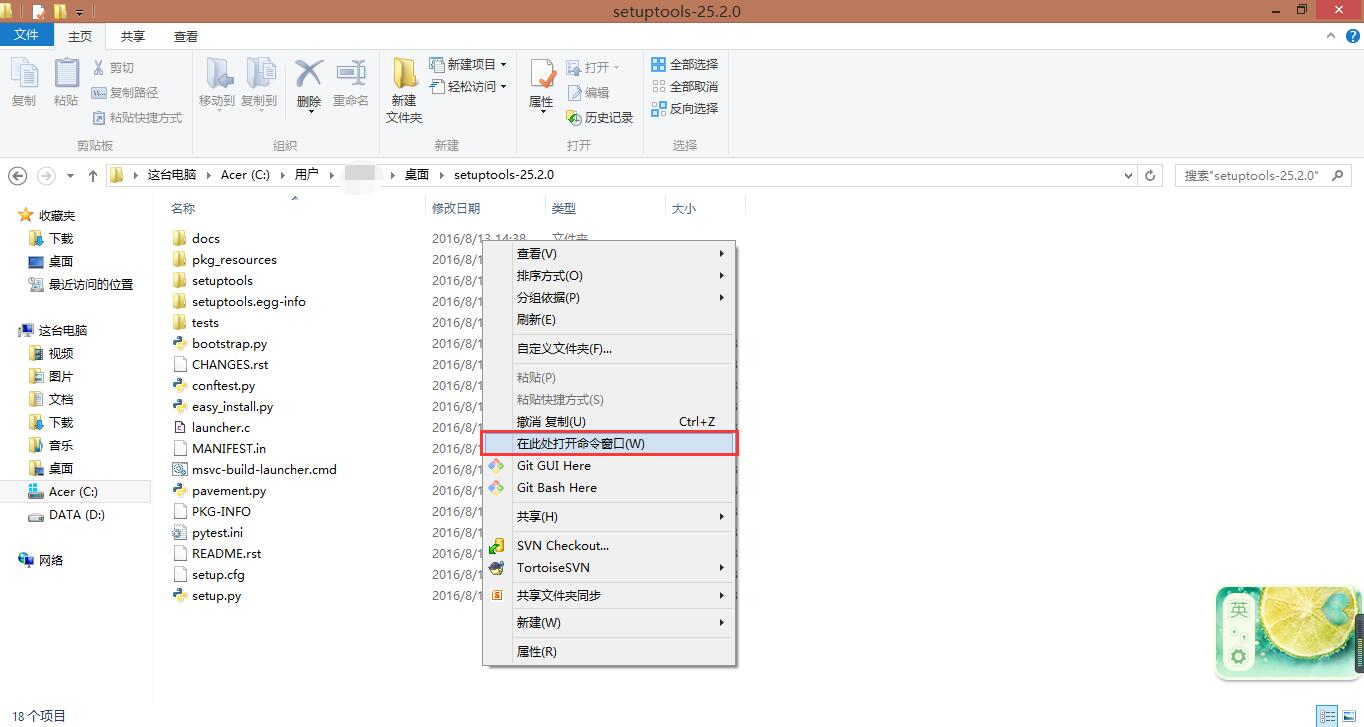This screenshot has height=727, width=1364.
Task: Go up one folder with the up arrow
Action: click(x=92, y=175)
